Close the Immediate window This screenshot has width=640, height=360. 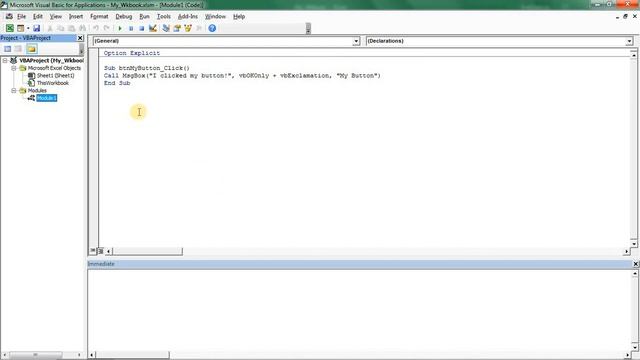click(x=636, y=264)
